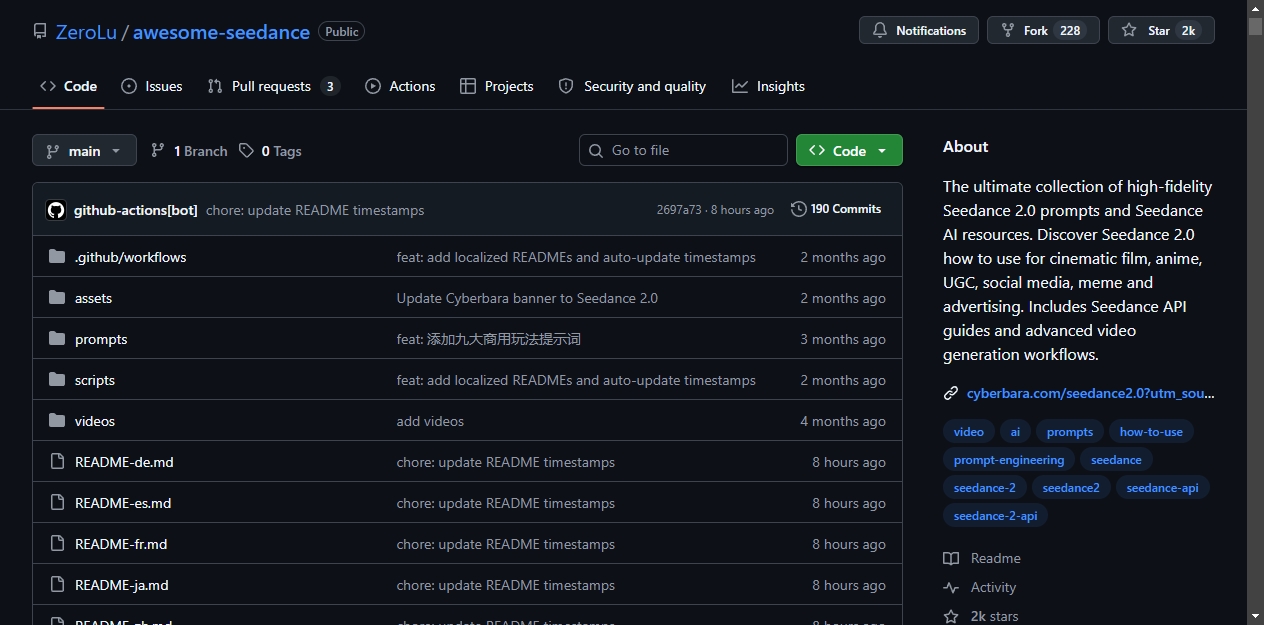Open cyberbara.com/seedance2.0 website link
The width and height of the screenshot is (1264, 625).
[x=1091, y=393]
